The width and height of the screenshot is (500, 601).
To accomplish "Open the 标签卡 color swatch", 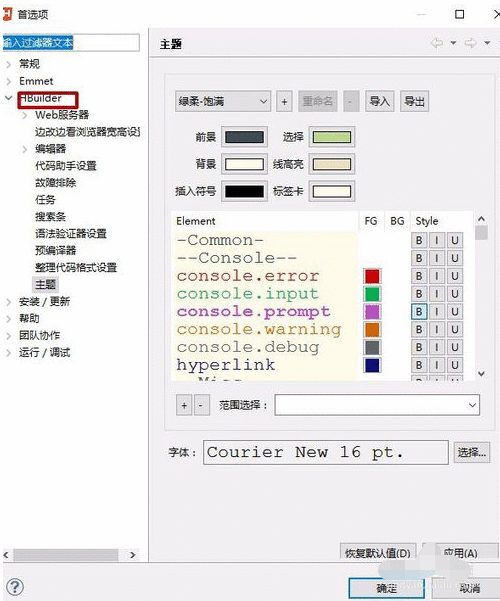I will [332, 191].
